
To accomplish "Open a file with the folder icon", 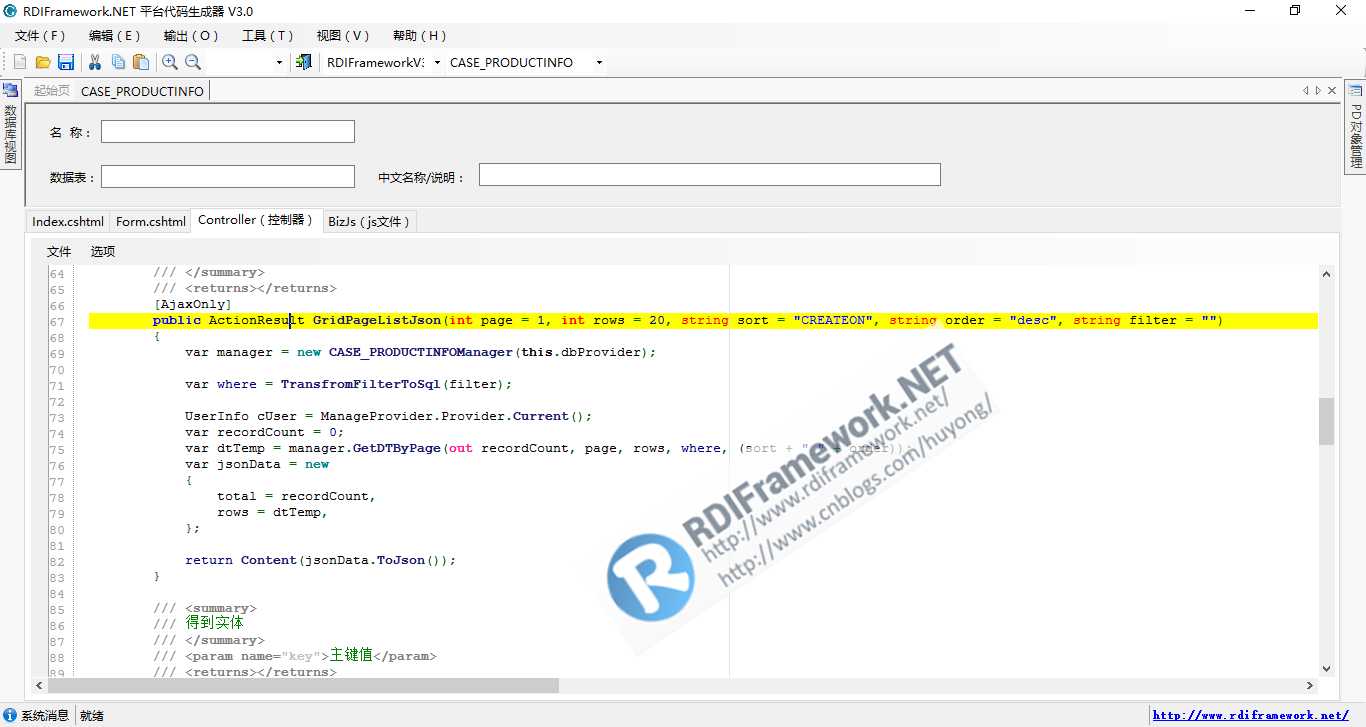I will 43,62.
